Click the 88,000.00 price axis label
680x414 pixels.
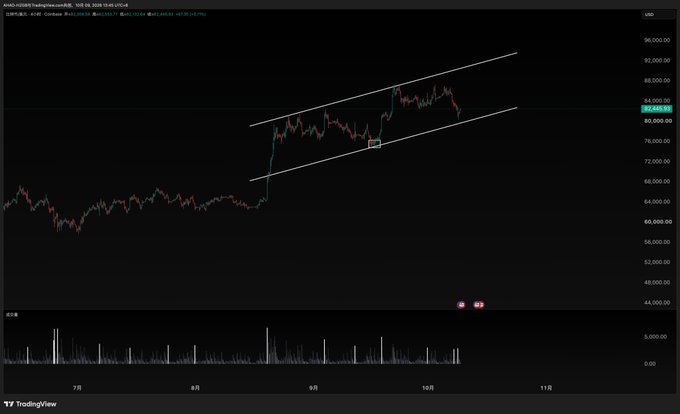pyautogui.click(x=657, y=81)
